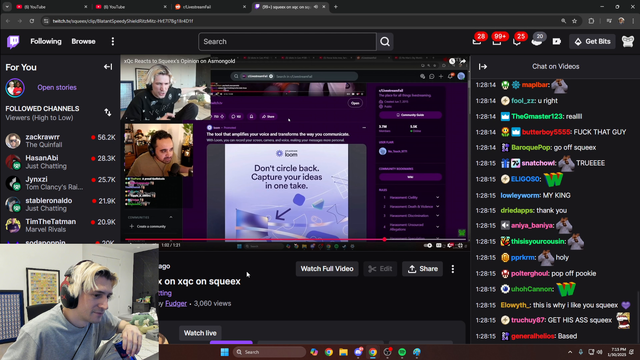Image resolution: width=640 pixels, height=360 pixels.
Task: Focus the Twitch Search field
Action: [x=287, y=42]
